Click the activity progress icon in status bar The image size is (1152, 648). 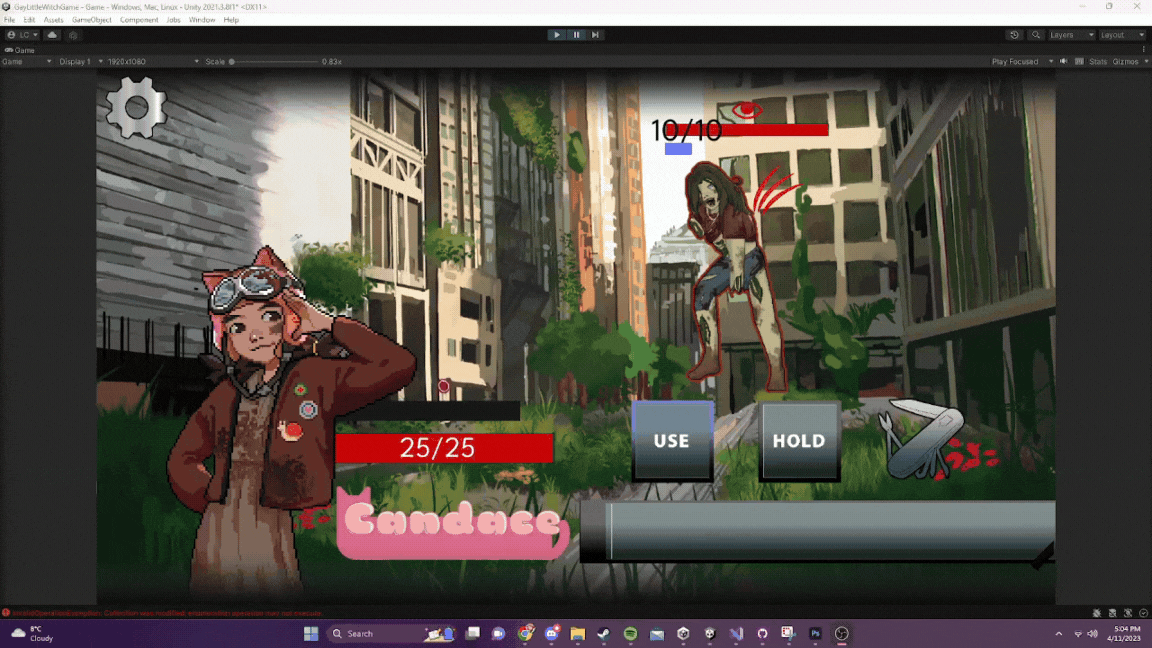pos(1143,613)
